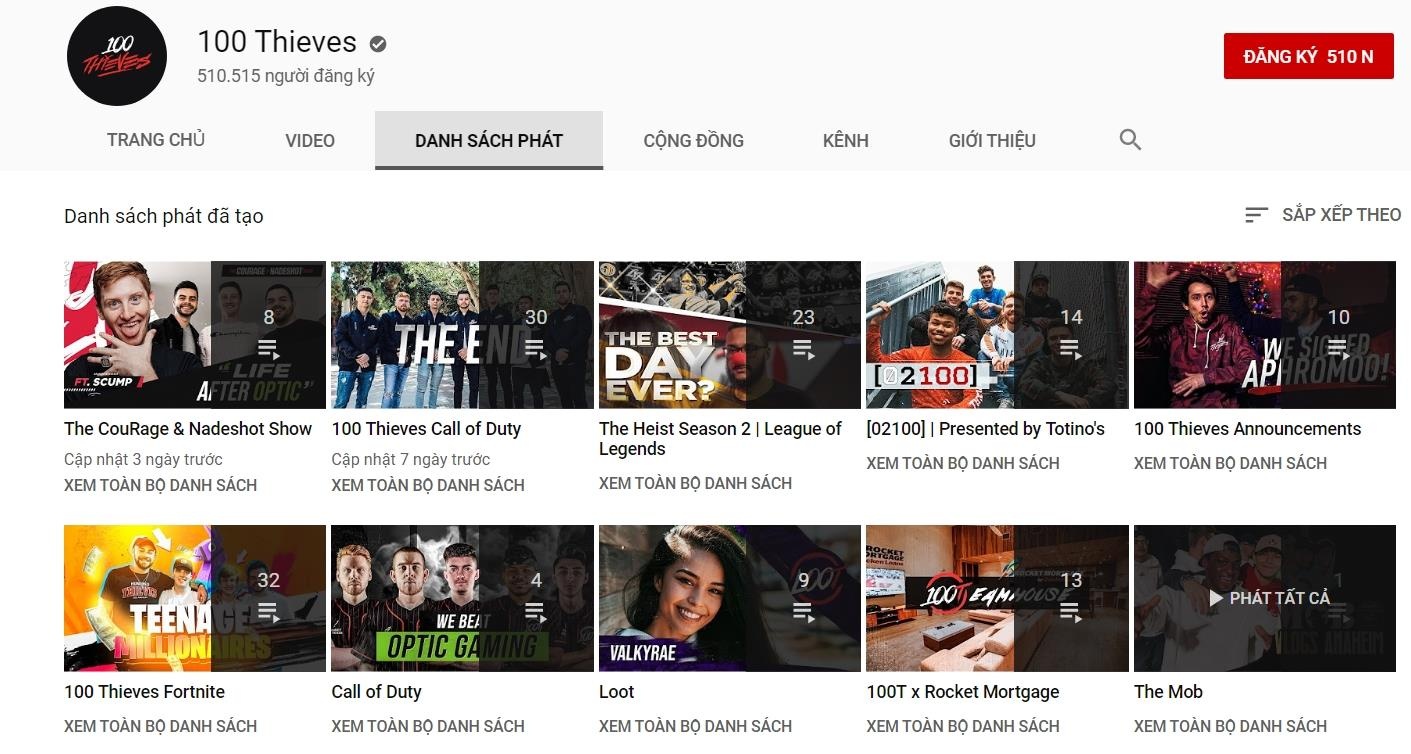Screen dimensions: 1411x754
Task: Click playlist icon on 100 Thieves Call of Duty thumbnail
Action: (x=536, y=349)
